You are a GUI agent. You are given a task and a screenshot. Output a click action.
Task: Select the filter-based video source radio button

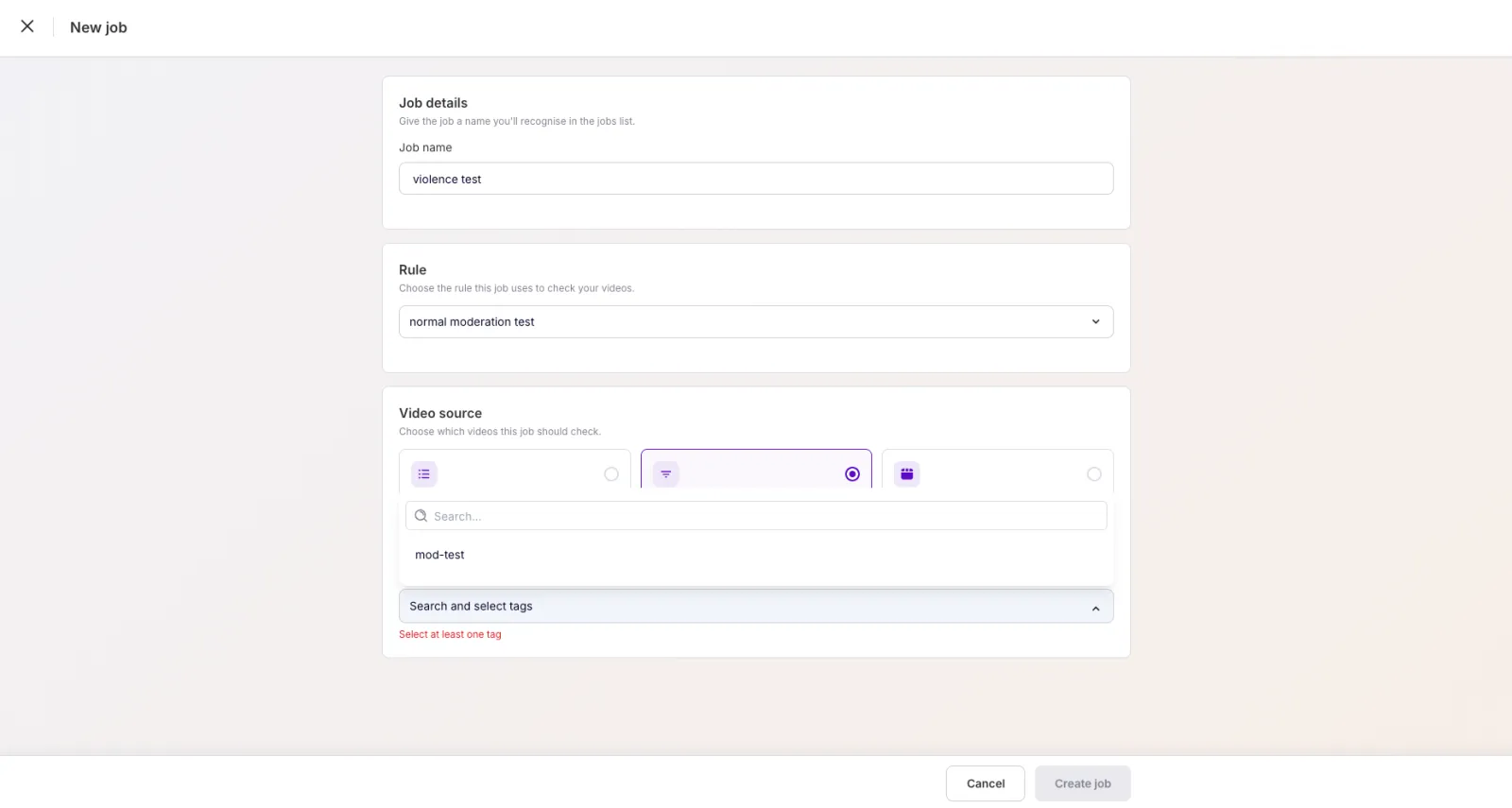coord(852,474)
